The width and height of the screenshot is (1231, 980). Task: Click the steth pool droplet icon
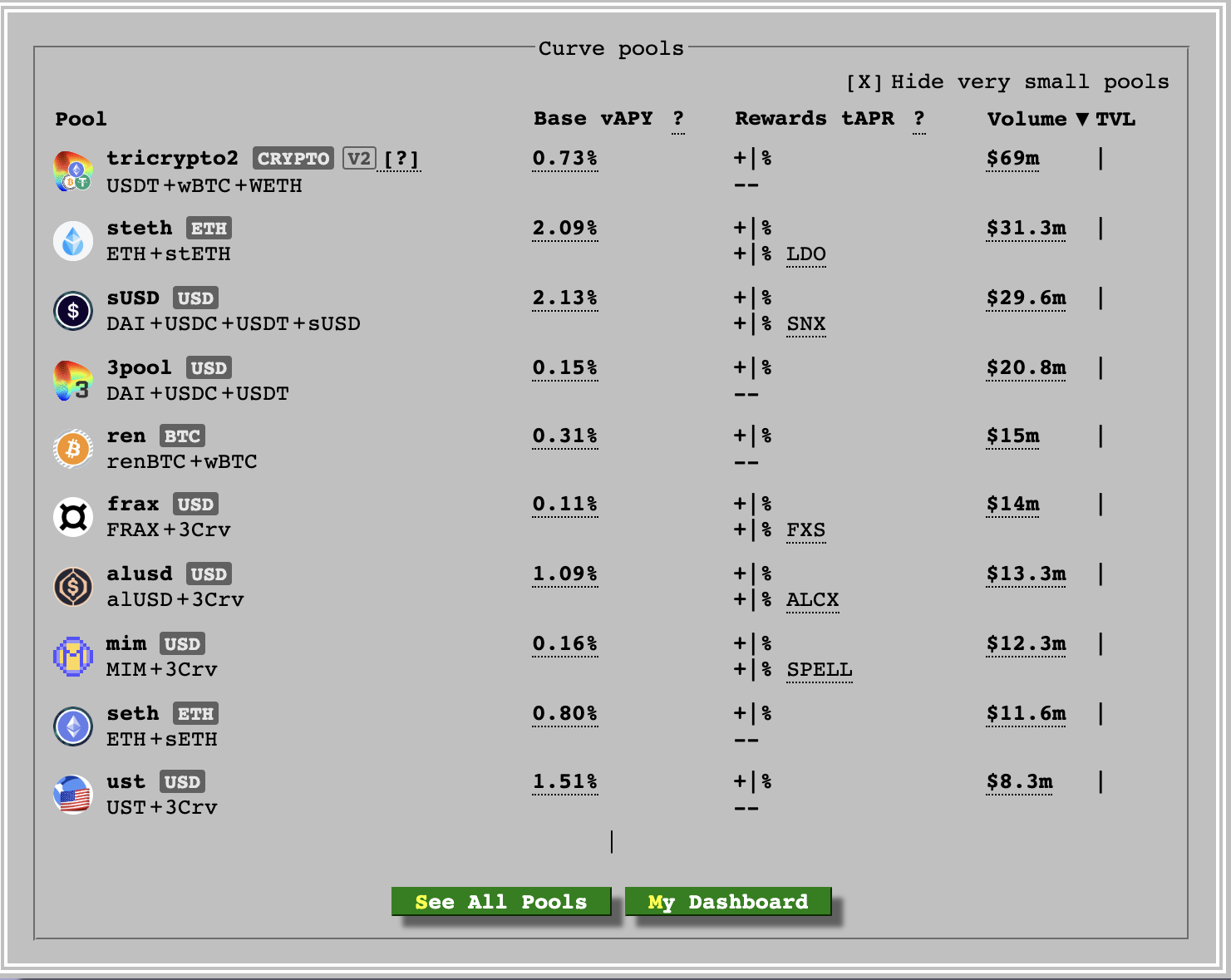click(73, 241)
